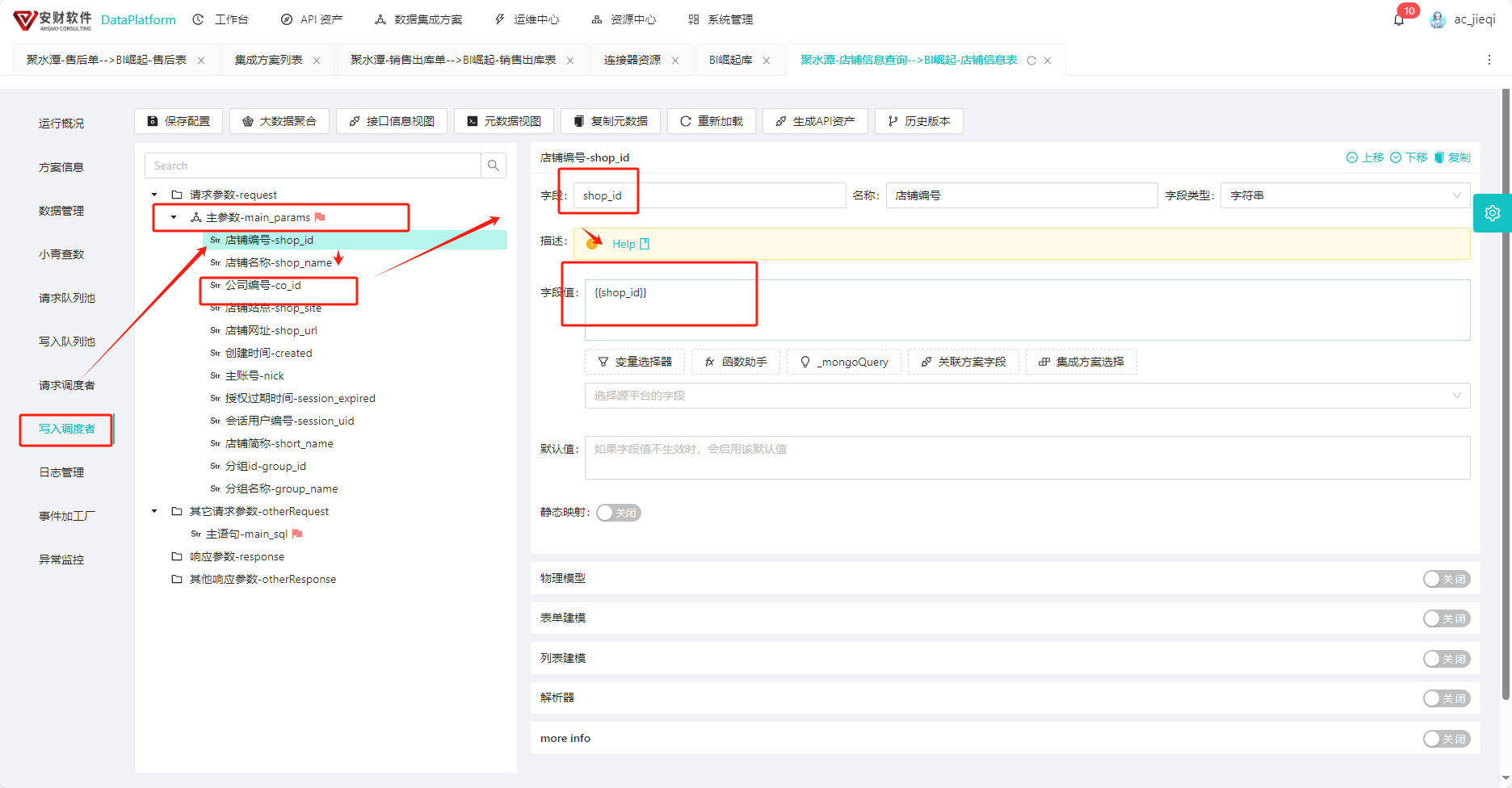Click the refresh icon on active tab
This screenshot has height=788, width=1512.
click(1031, 61)
